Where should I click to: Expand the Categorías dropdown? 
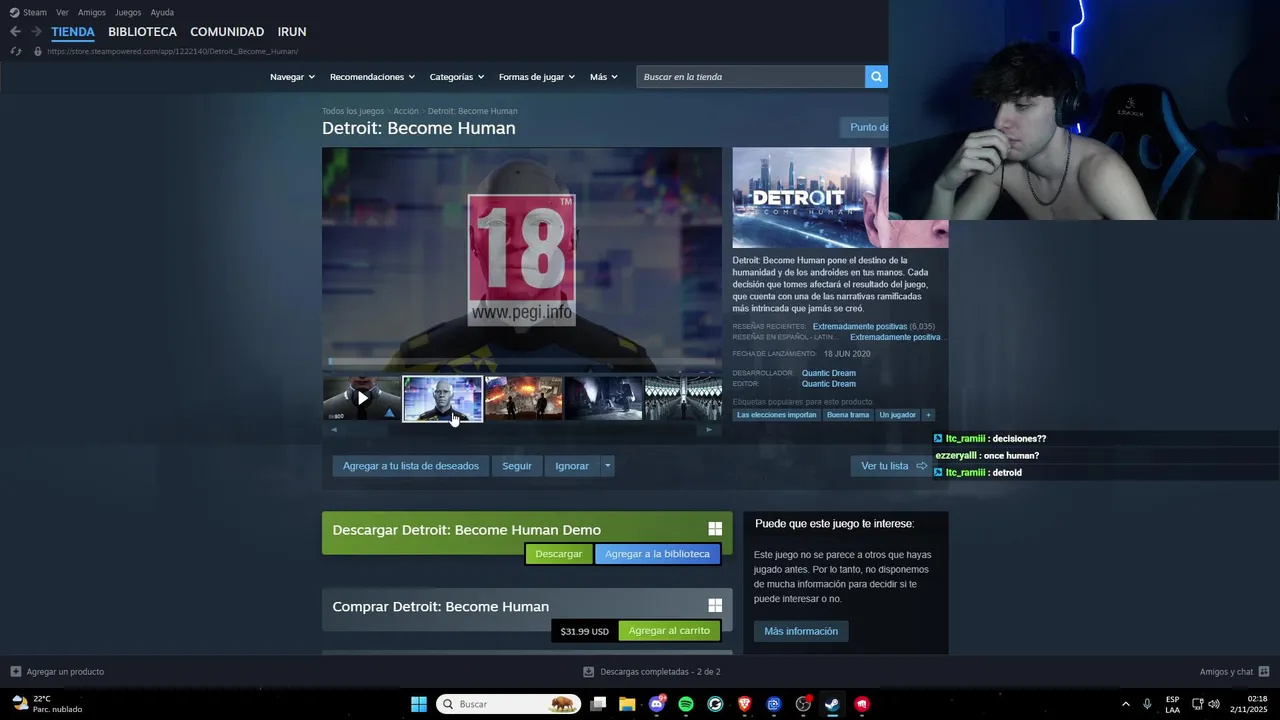click(456, 77)
